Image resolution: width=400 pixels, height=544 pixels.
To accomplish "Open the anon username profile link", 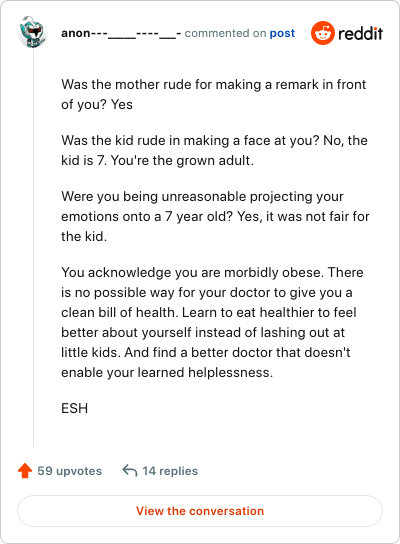I will point(121,33).
